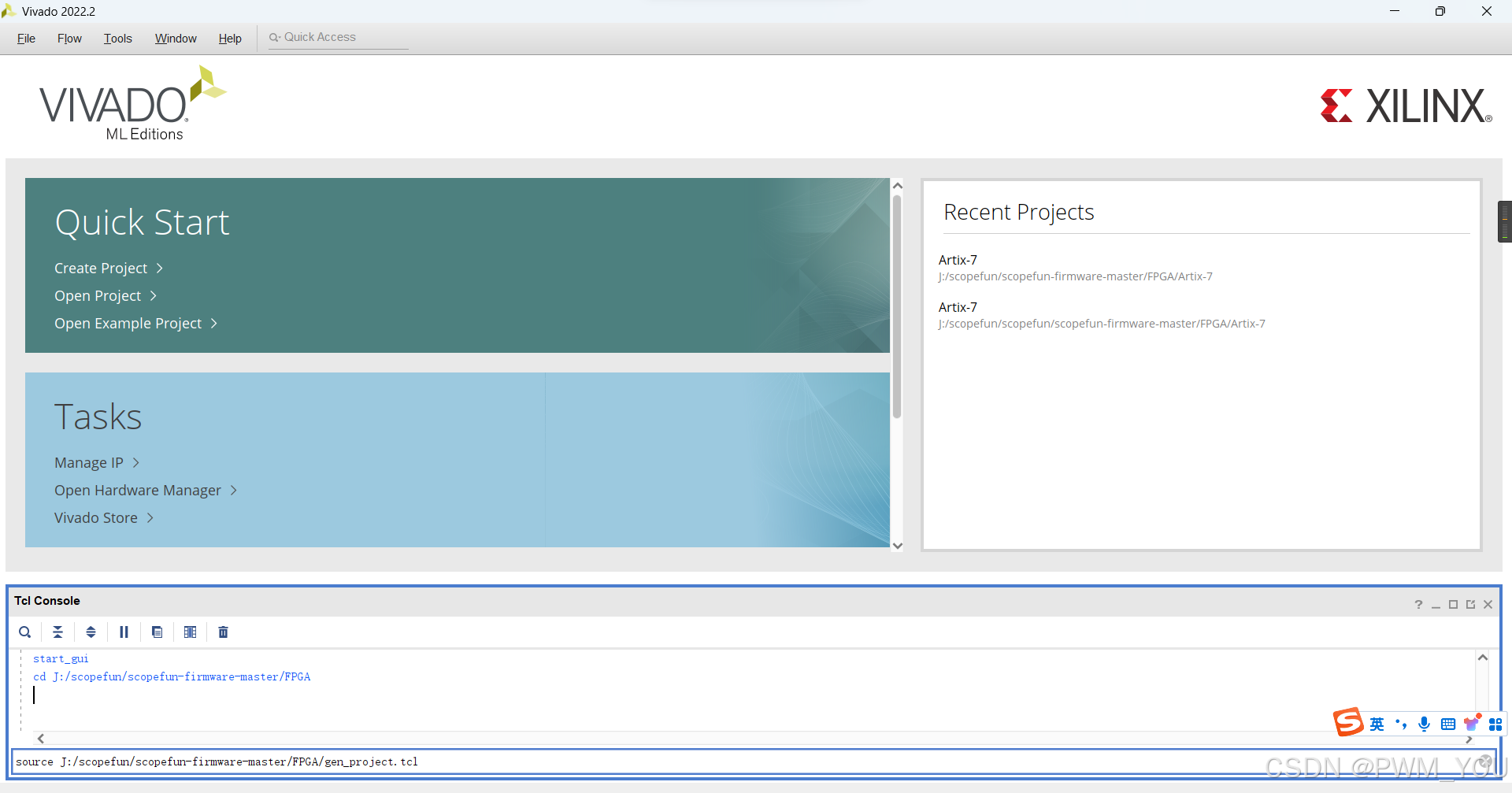Toggle Sogou English/Chinese mode button
This screenshot has height=793, width=1512.
pyautogui.click(x=1377, y=724)
